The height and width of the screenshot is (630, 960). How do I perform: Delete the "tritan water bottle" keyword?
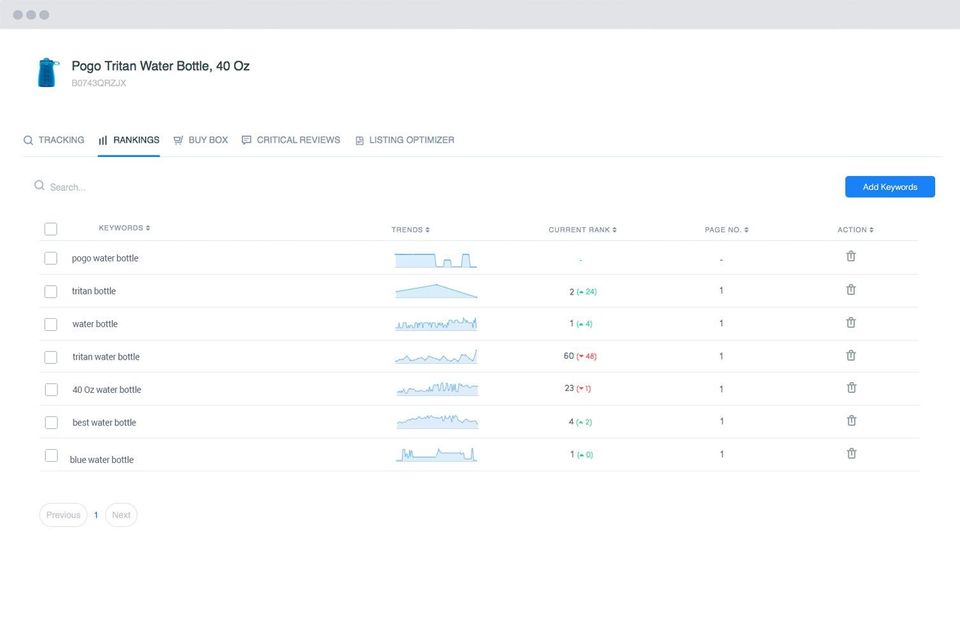pos(851,355)
